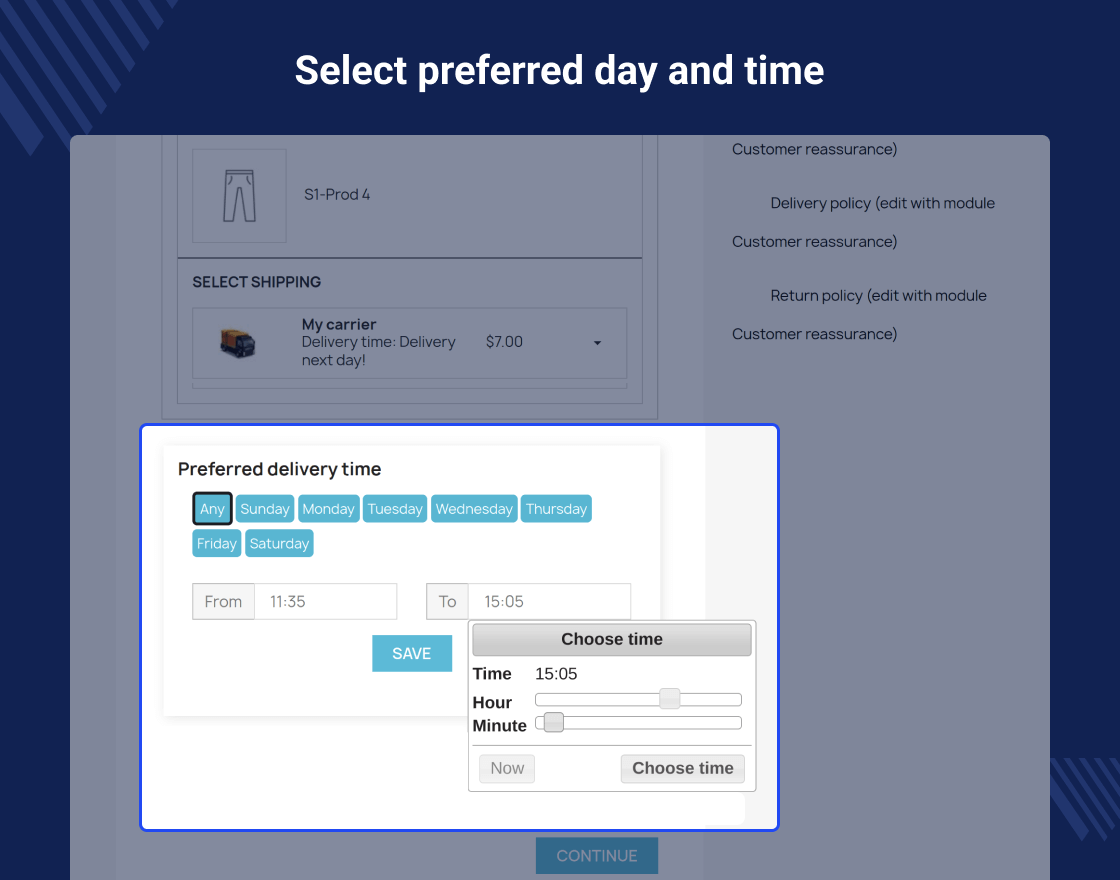Select the "Any" delivery day option

(x=212, y=508)
